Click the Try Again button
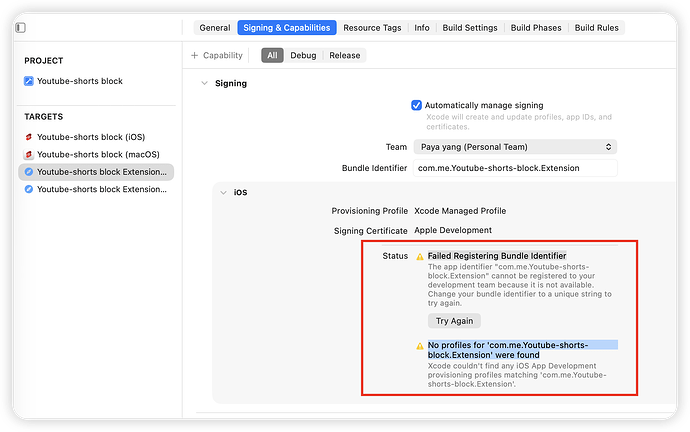The width and height of the screenshot is (690, 432). coord(454,321)
